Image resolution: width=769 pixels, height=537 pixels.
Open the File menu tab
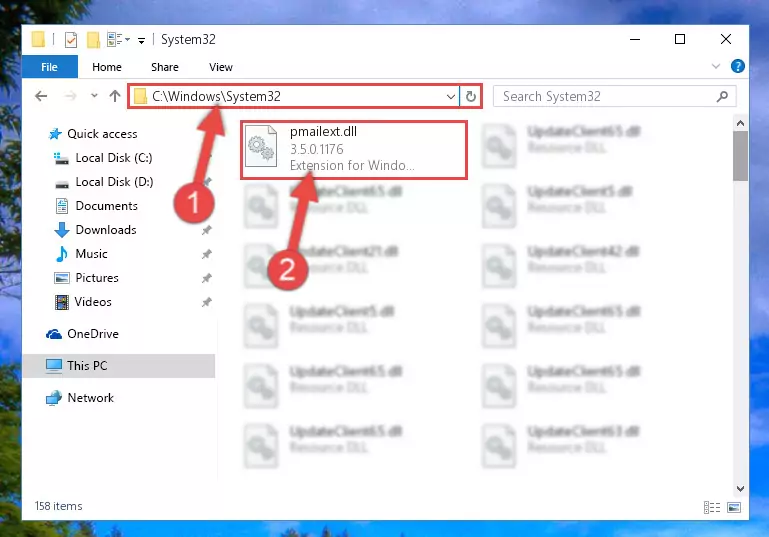coord(50,67)
